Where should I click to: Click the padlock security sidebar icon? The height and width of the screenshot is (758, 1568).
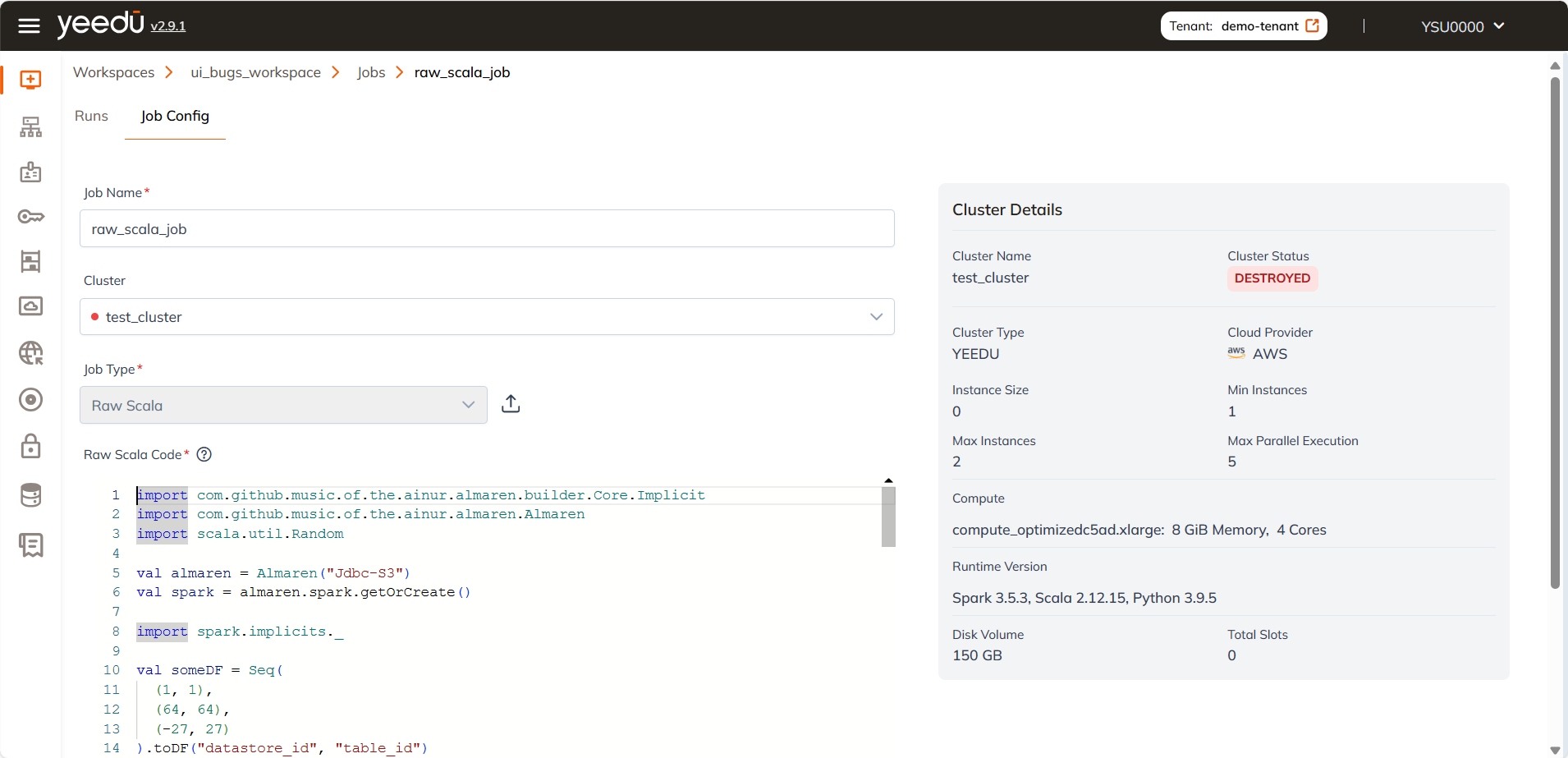coord(30,446)
